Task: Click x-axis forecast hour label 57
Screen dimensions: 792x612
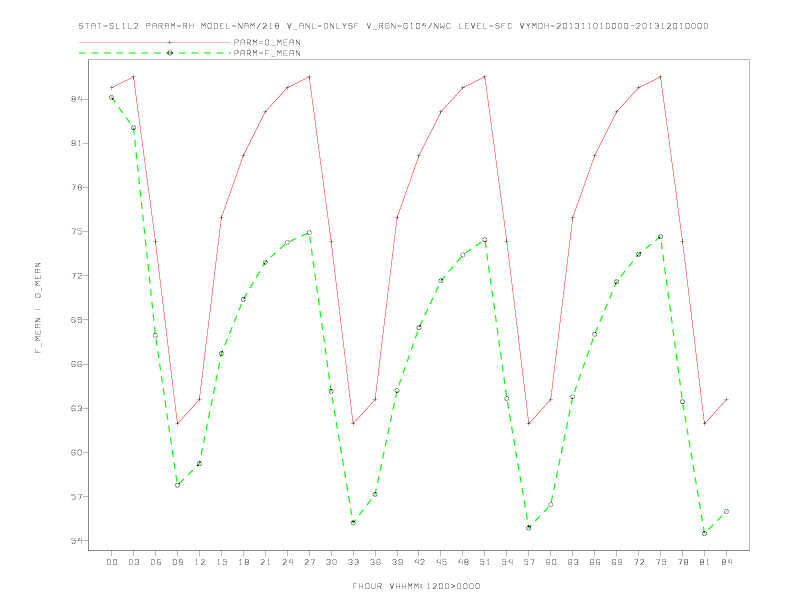Action: (x=529, y=562)
